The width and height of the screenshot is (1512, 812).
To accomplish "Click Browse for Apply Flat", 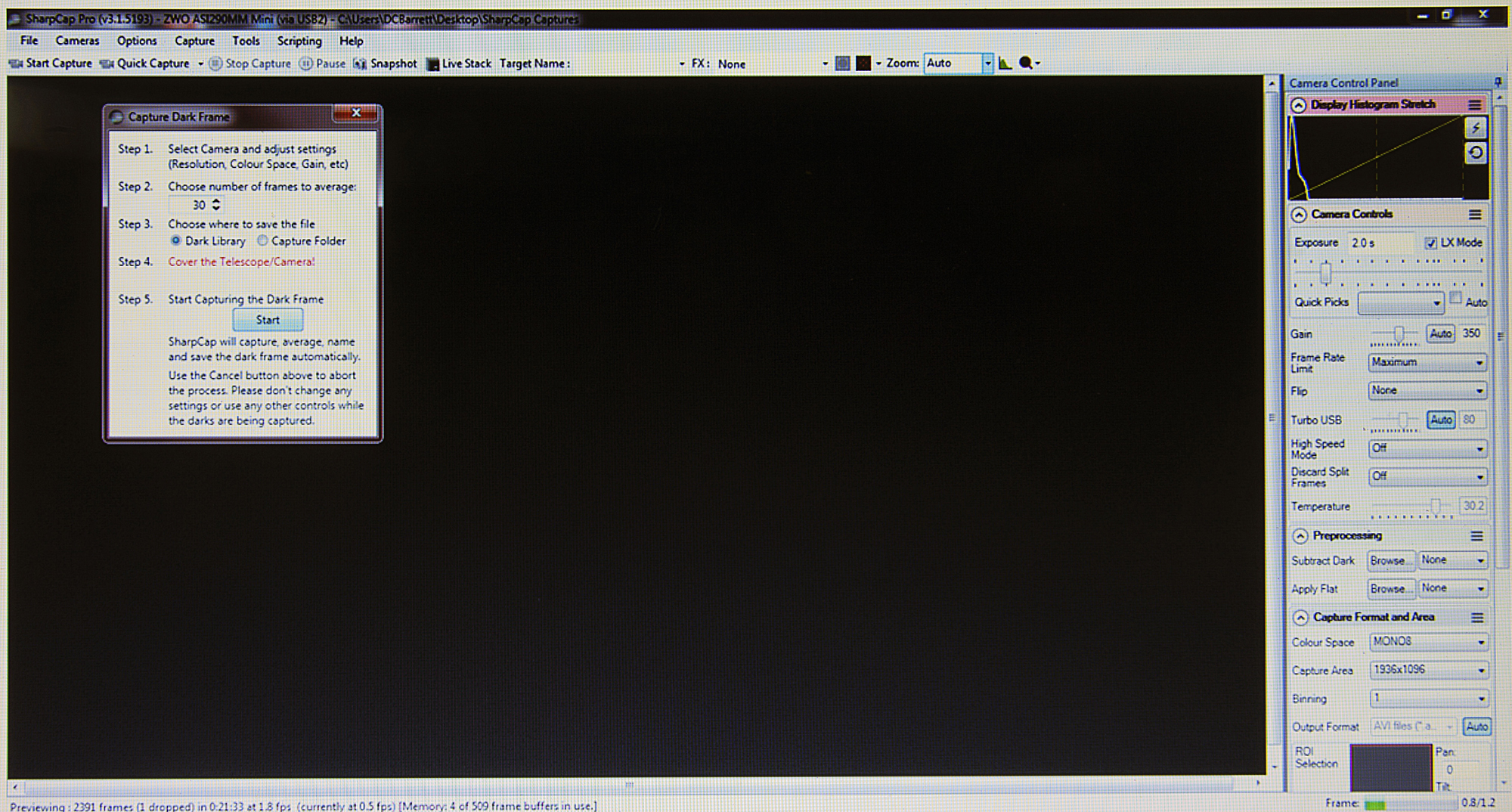I will pos(1390,588).
